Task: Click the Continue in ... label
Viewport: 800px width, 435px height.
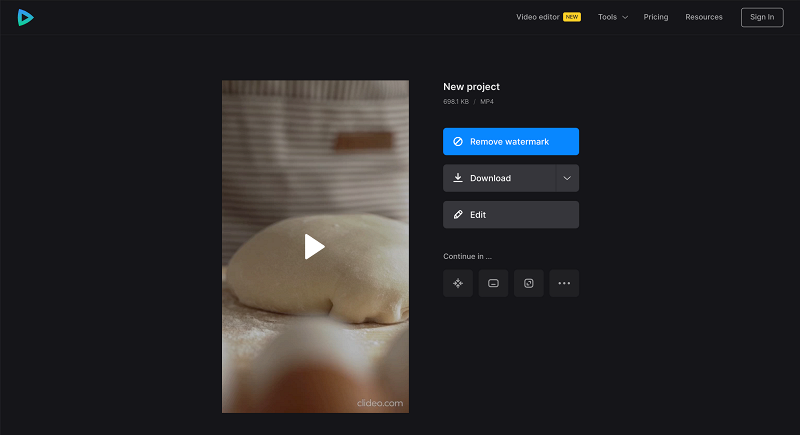Action: click(467, 257)
